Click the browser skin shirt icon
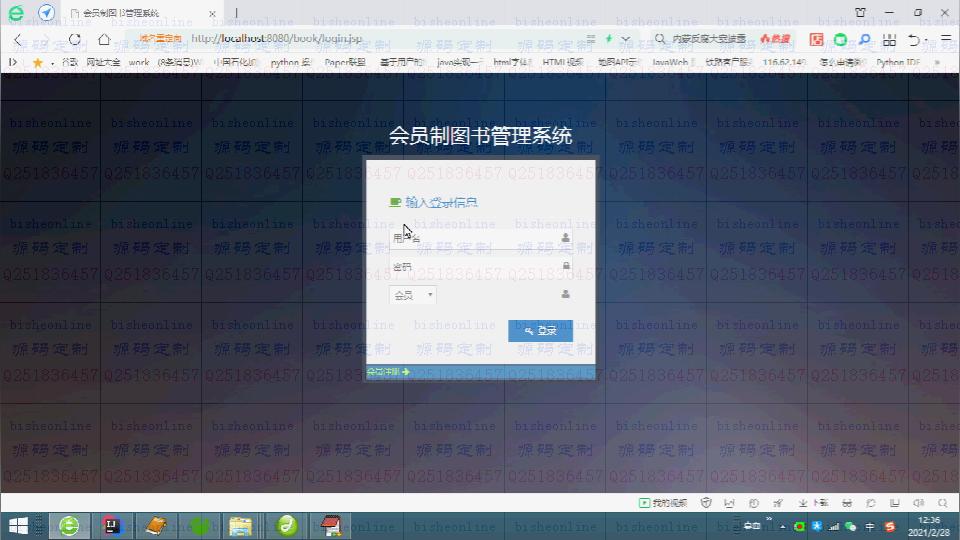The width and height of the screenshot is (960, 540). (x=860, y=12)
